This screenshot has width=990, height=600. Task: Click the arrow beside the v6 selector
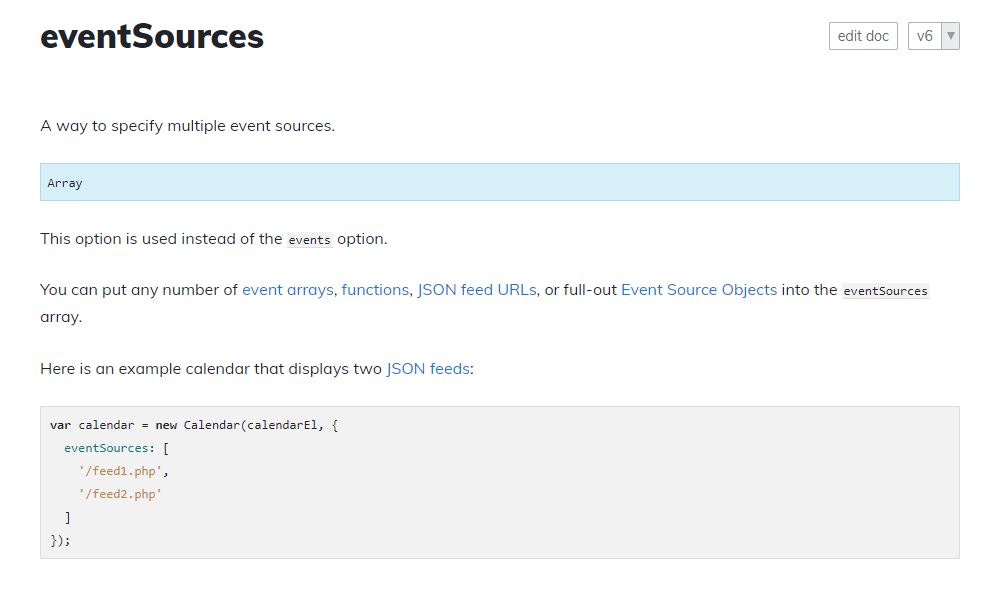(x=951, y=36)
